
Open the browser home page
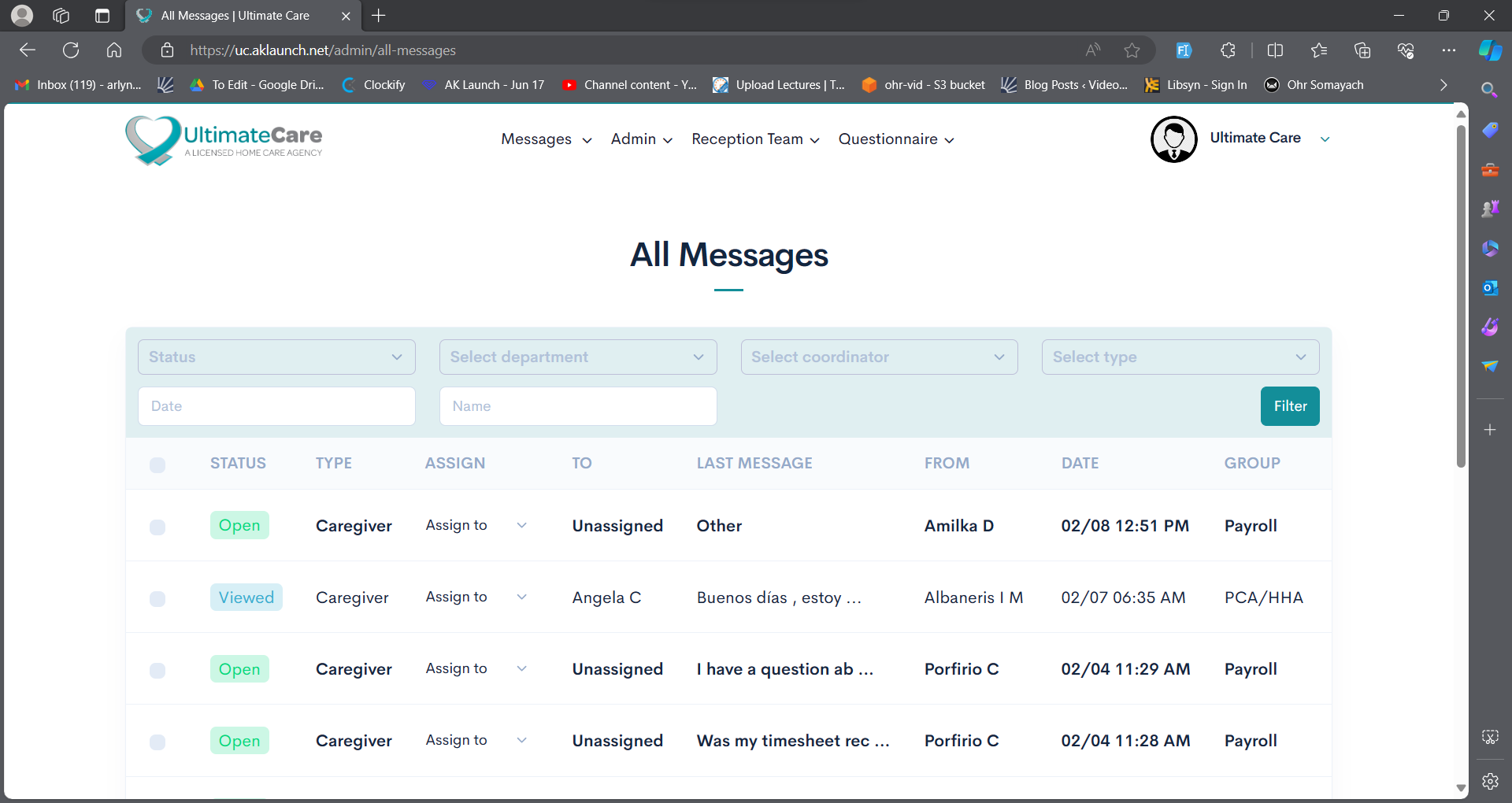[x=114, y=50]
